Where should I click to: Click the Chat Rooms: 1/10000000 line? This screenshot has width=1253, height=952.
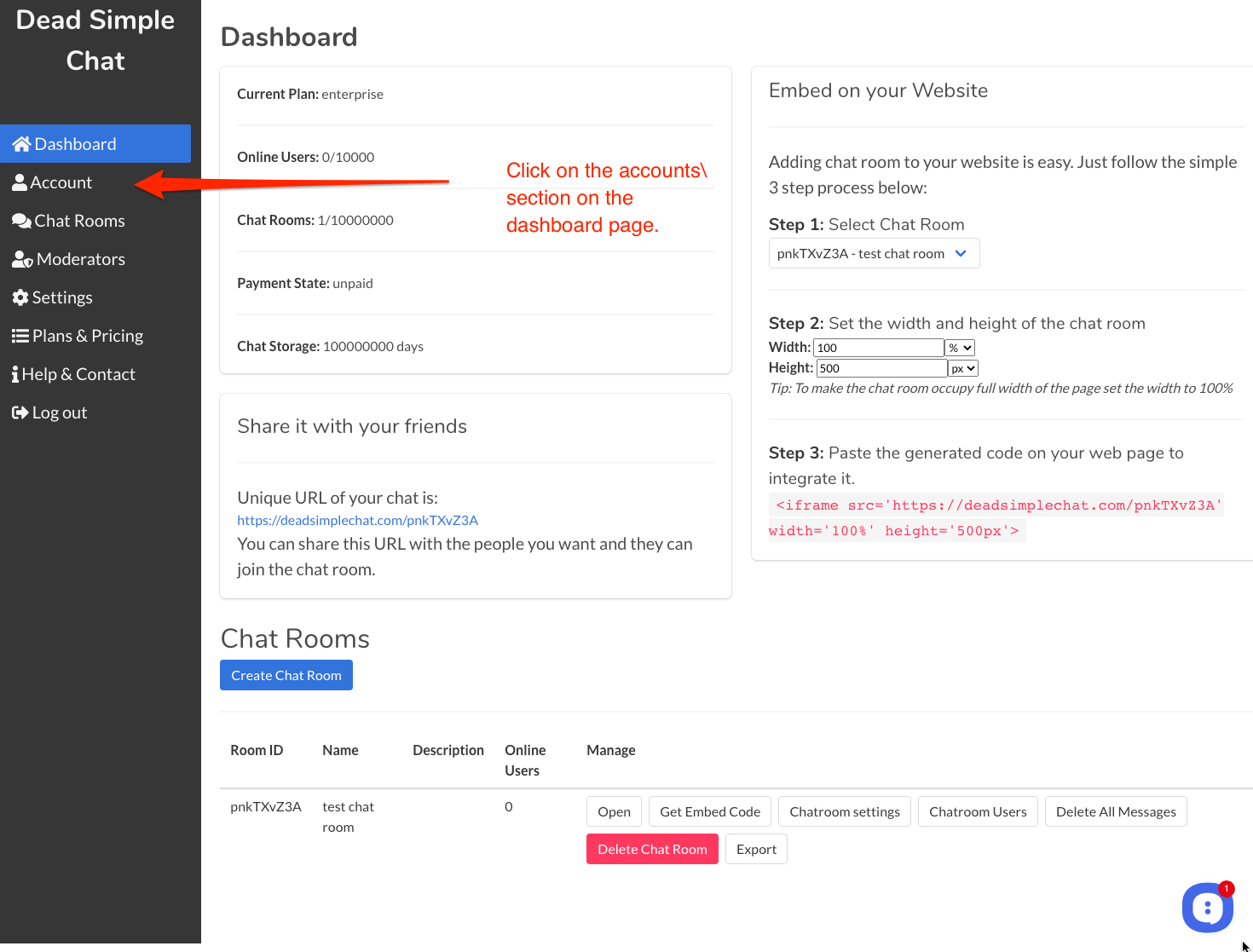click(x=315, y=220)
